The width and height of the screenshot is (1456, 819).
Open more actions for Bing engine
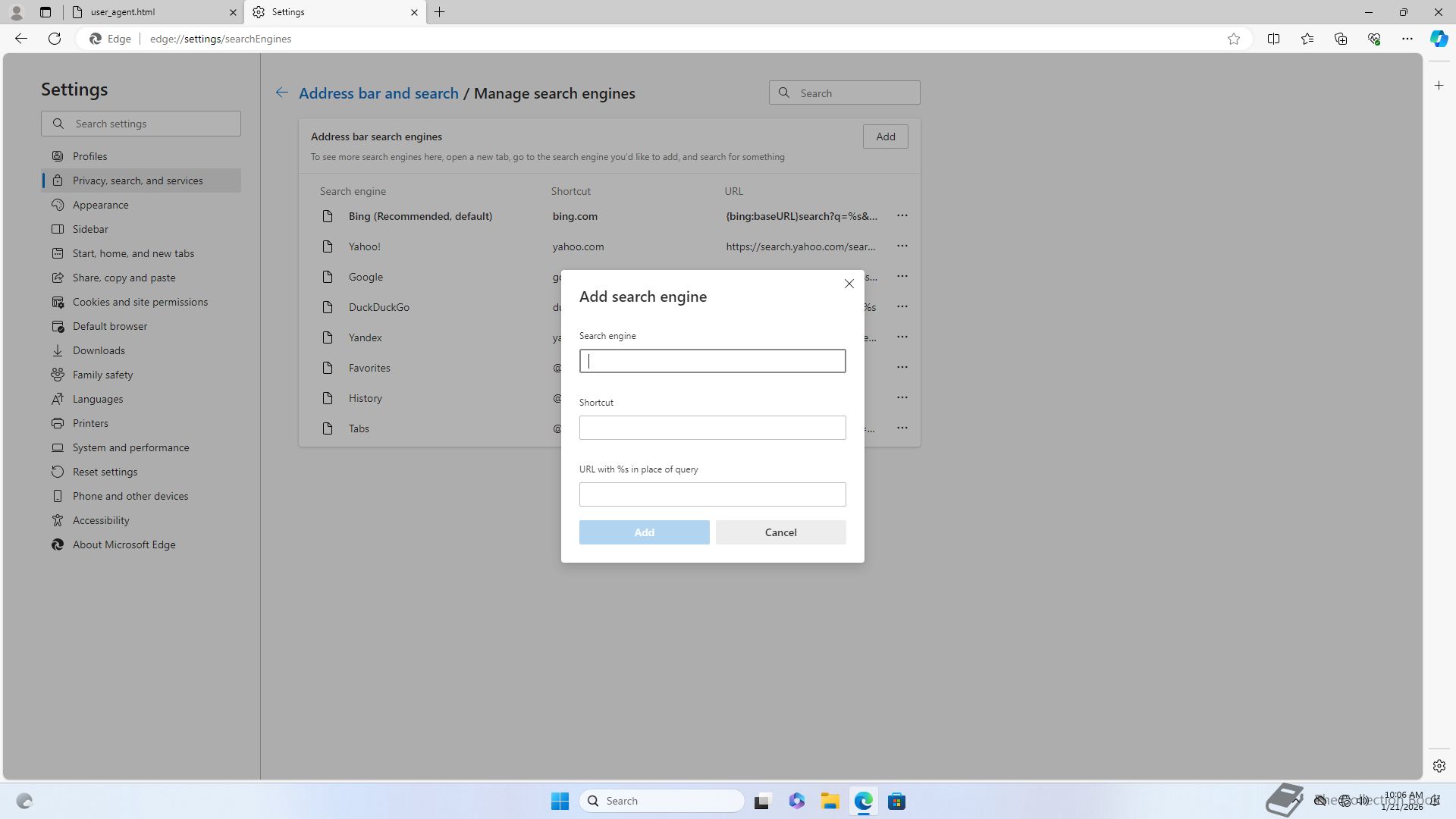point(902,216)
